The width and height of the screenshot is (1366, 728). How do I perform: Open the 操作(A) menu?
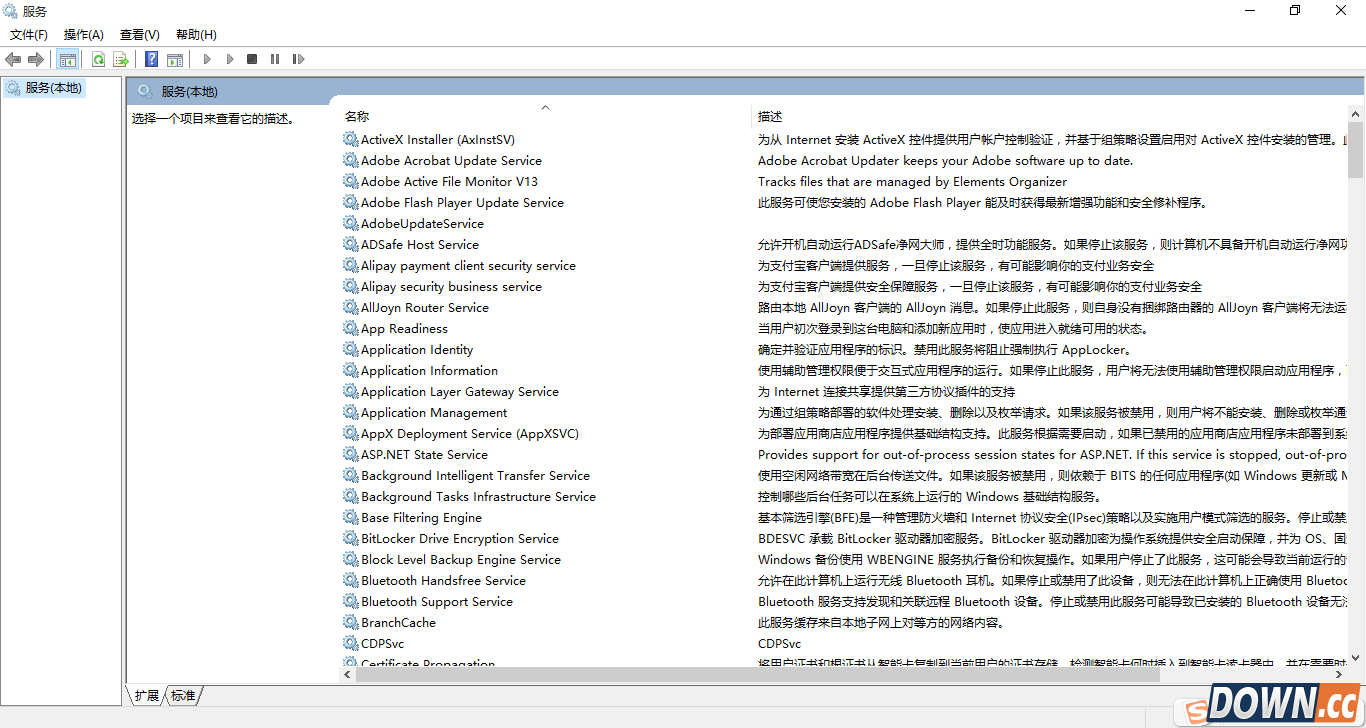tap(83, 34)
